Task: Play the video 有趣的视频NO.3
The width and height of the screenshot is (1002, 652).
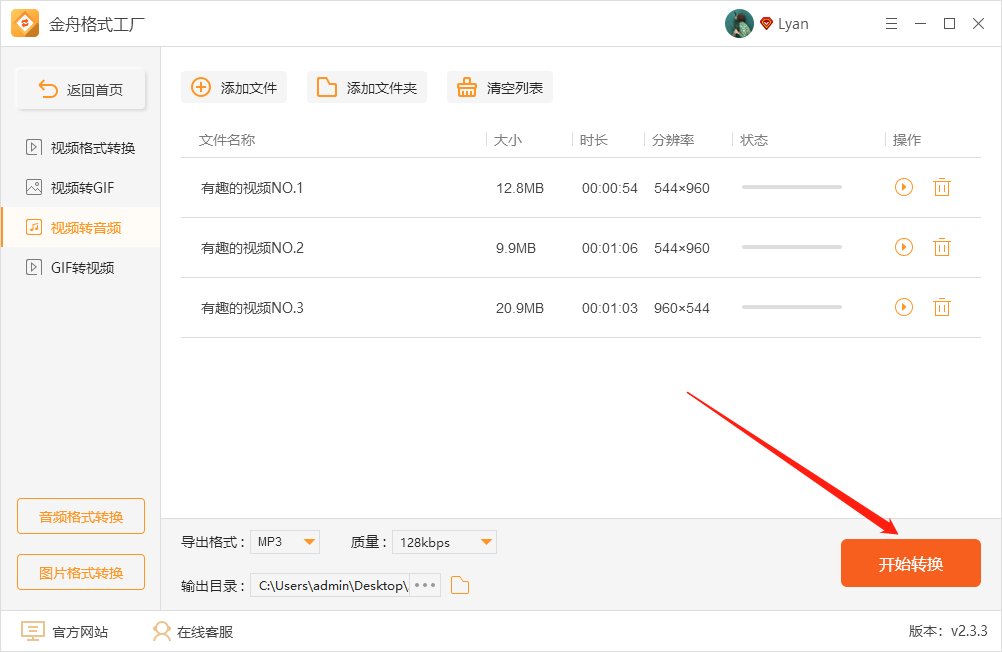Action: pyautogui.click(x=903, y=307)
